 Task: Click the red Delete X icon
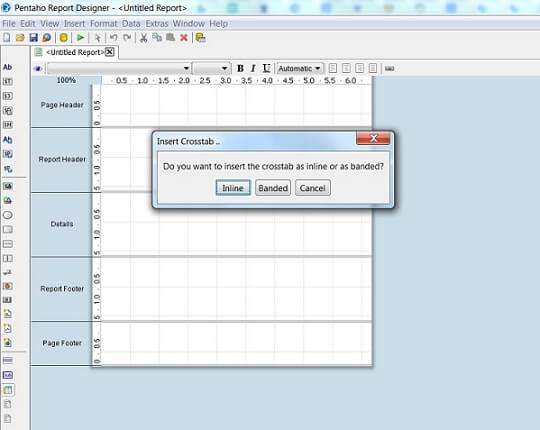[x=184, y=38]
